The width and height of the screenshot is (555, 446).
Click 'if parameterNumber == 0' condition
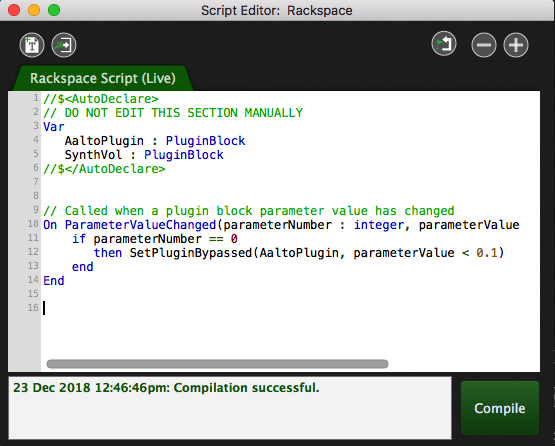[x=155, y=239]
